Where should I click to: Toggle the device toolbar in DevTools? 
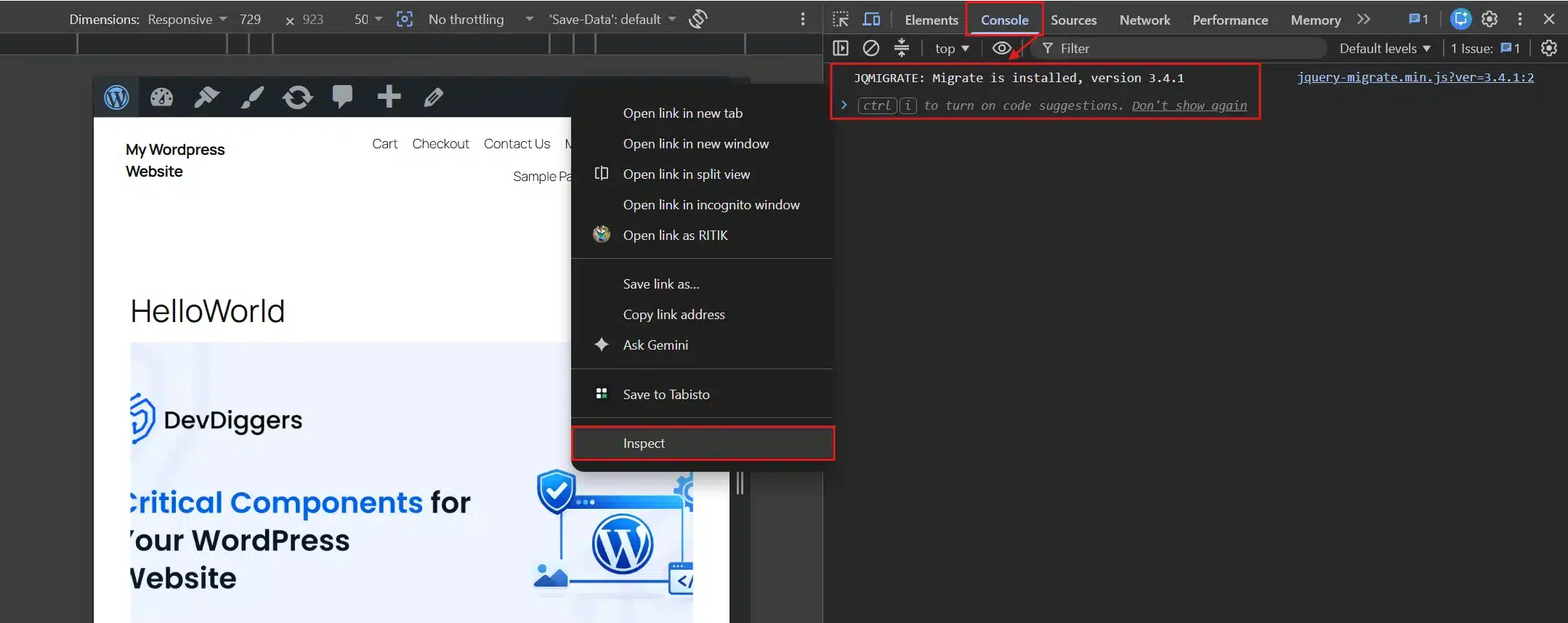tap(871, 20)
